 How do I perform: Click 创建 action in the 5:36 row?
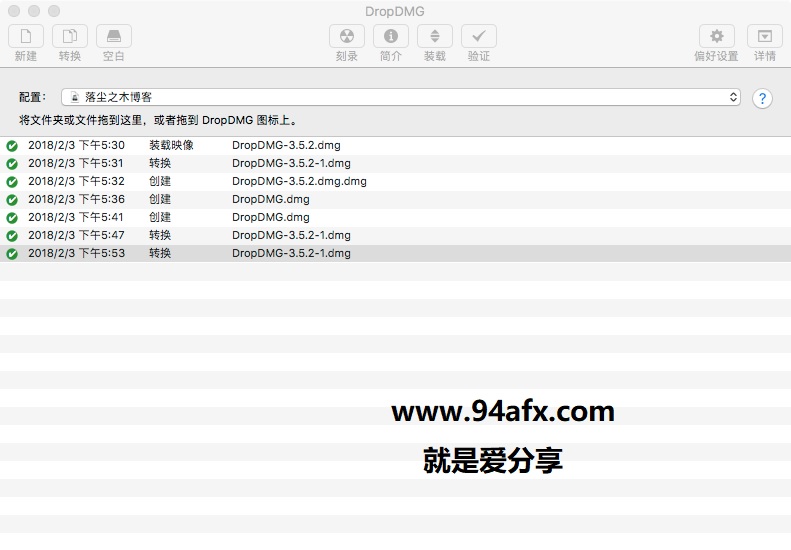click(x=160, y=199)
